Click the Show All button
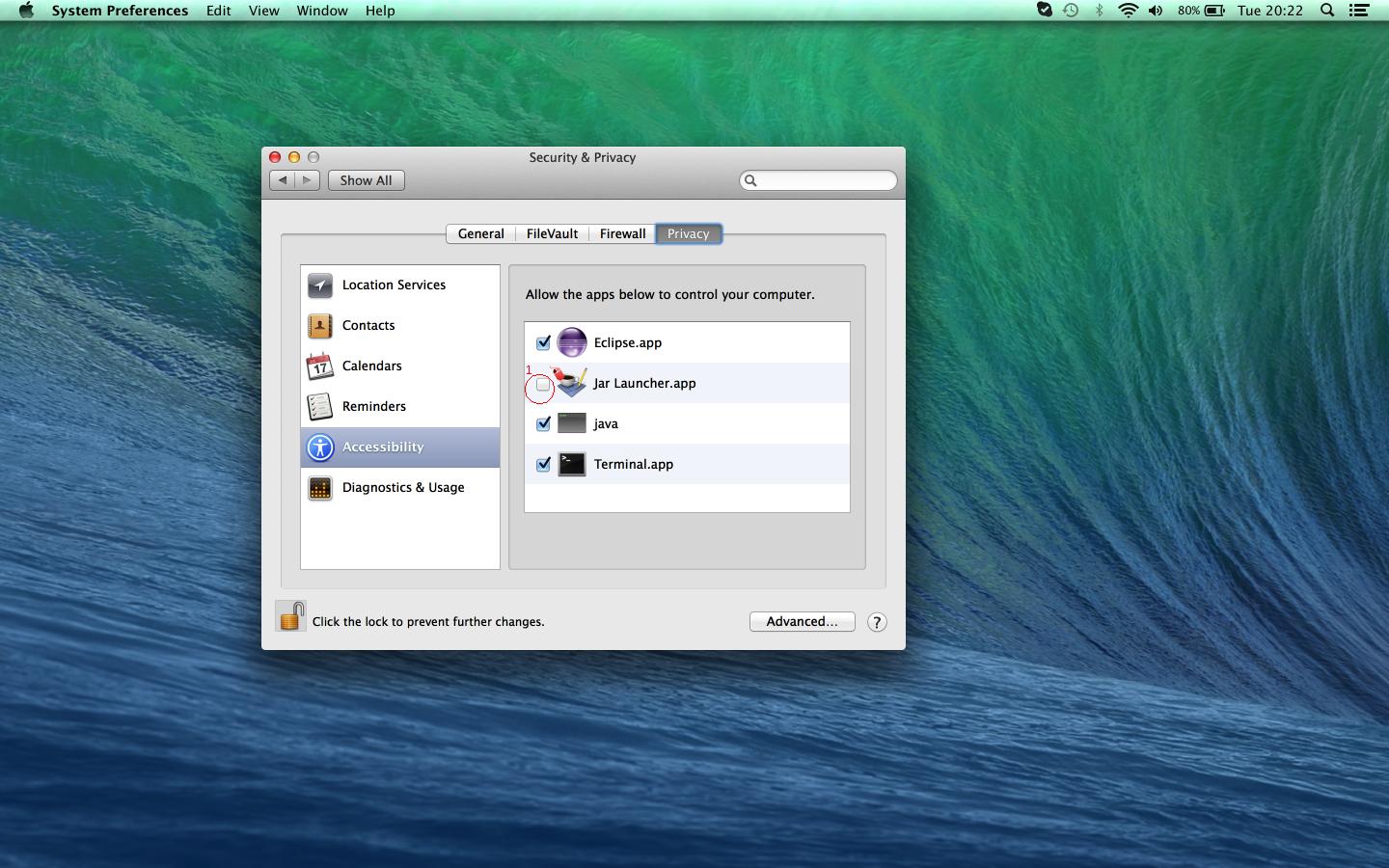The height and width of the screenshot is (868, 1389). coord(367,180)
